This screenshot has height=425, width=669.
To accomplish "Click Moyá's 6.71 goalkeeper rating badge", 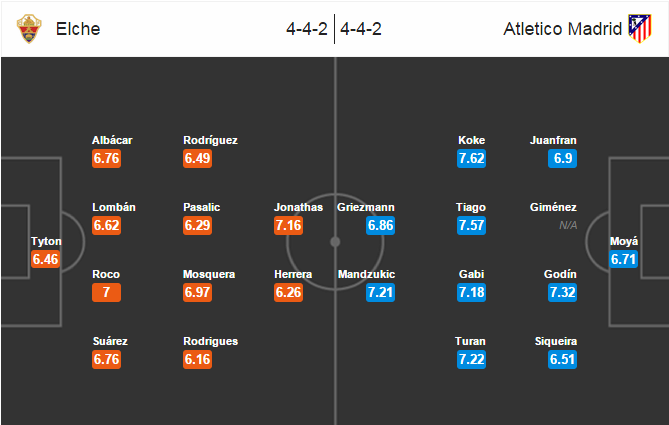I will click(623, 259).
